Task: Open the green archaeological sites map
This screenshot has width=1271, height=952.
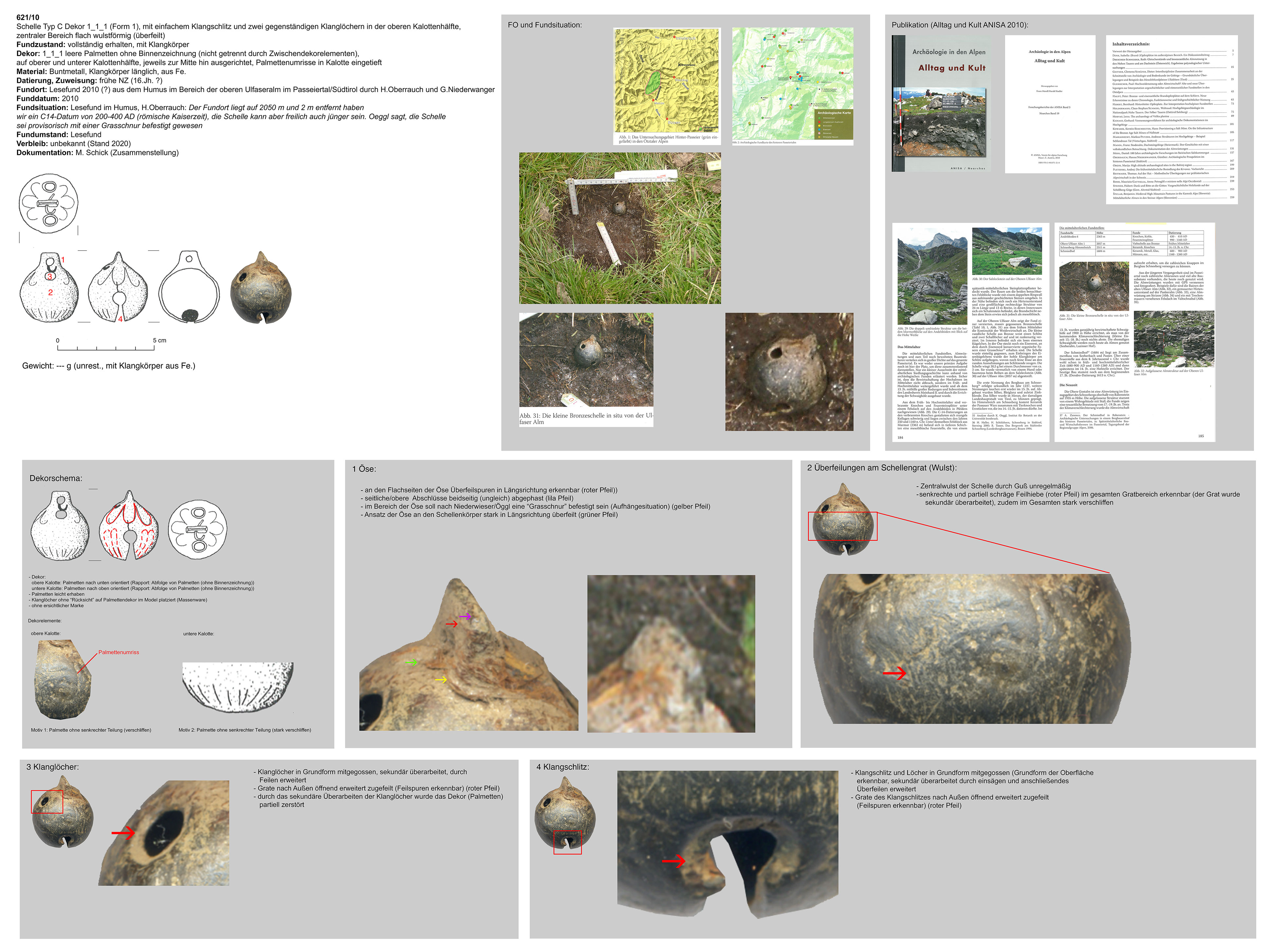Action: (x=792, y=84)
